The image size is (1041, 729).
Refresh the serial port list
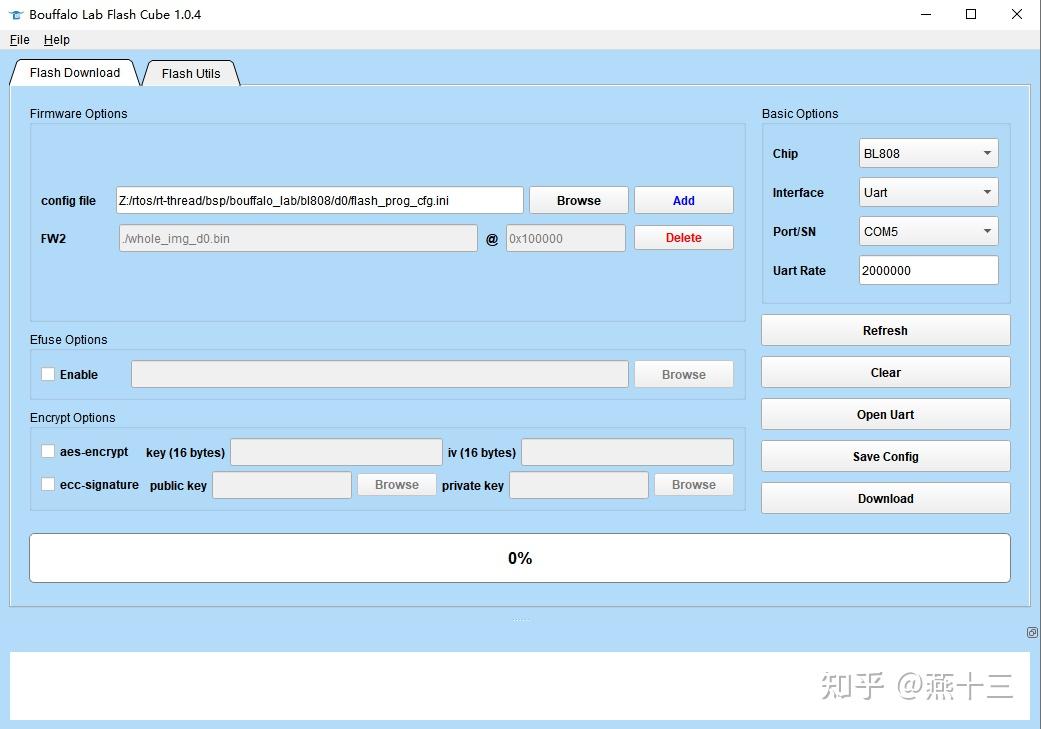pos(884,330)
